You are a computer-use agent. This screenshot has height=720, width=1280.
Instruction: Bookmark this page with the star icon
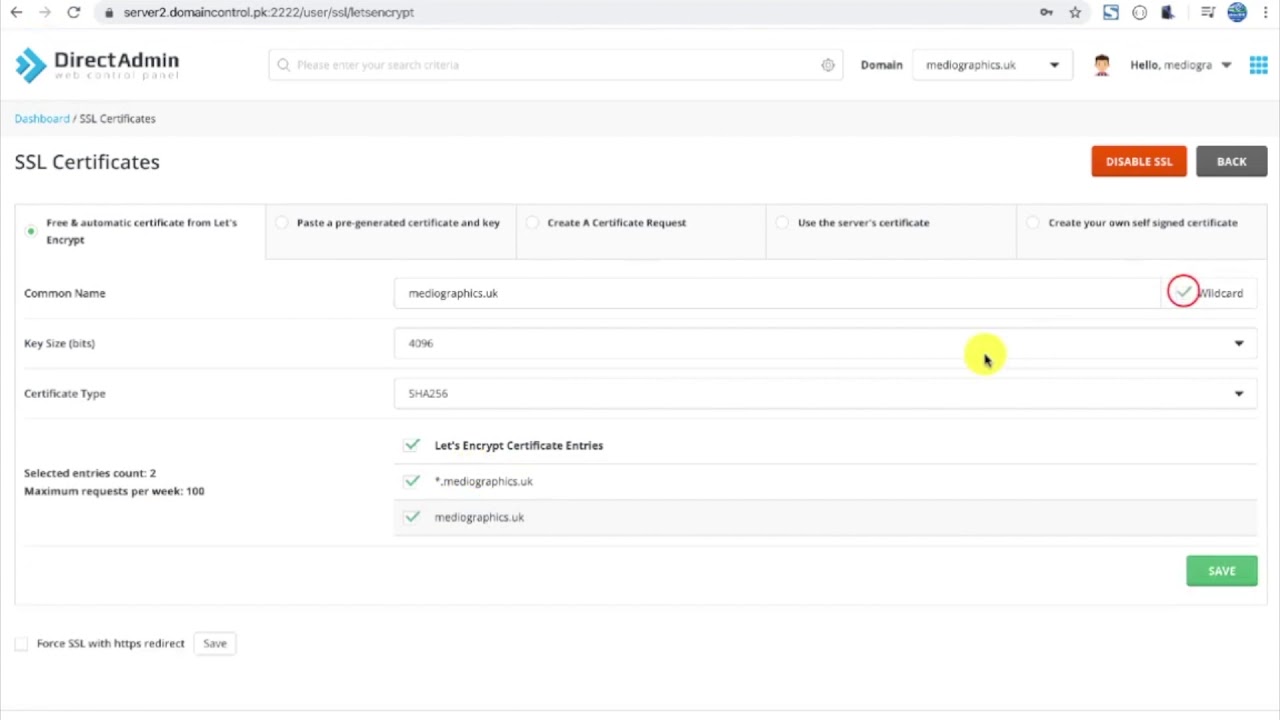click(1075, 12)
